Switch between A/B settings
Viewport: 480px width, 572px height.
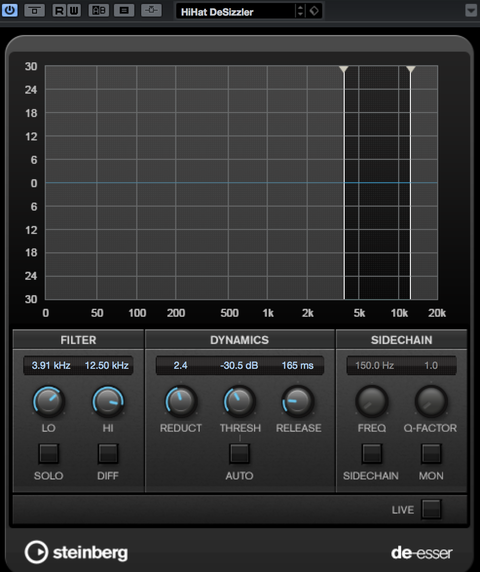(x=99, y=11)
